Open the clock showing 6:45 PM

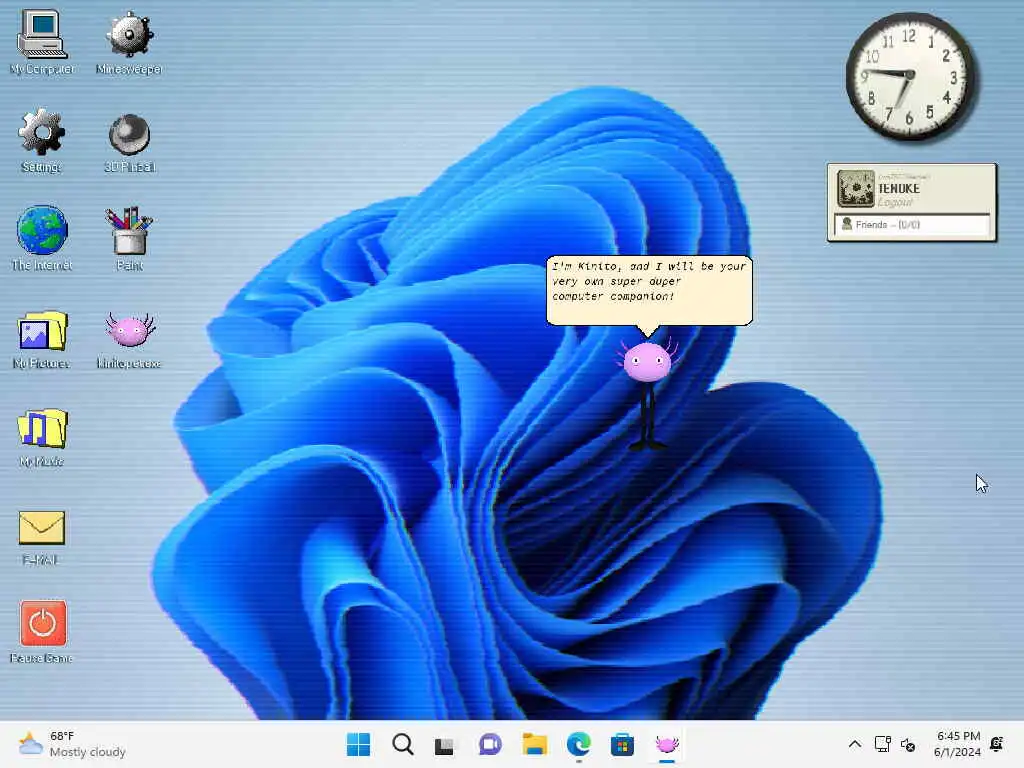957,744
